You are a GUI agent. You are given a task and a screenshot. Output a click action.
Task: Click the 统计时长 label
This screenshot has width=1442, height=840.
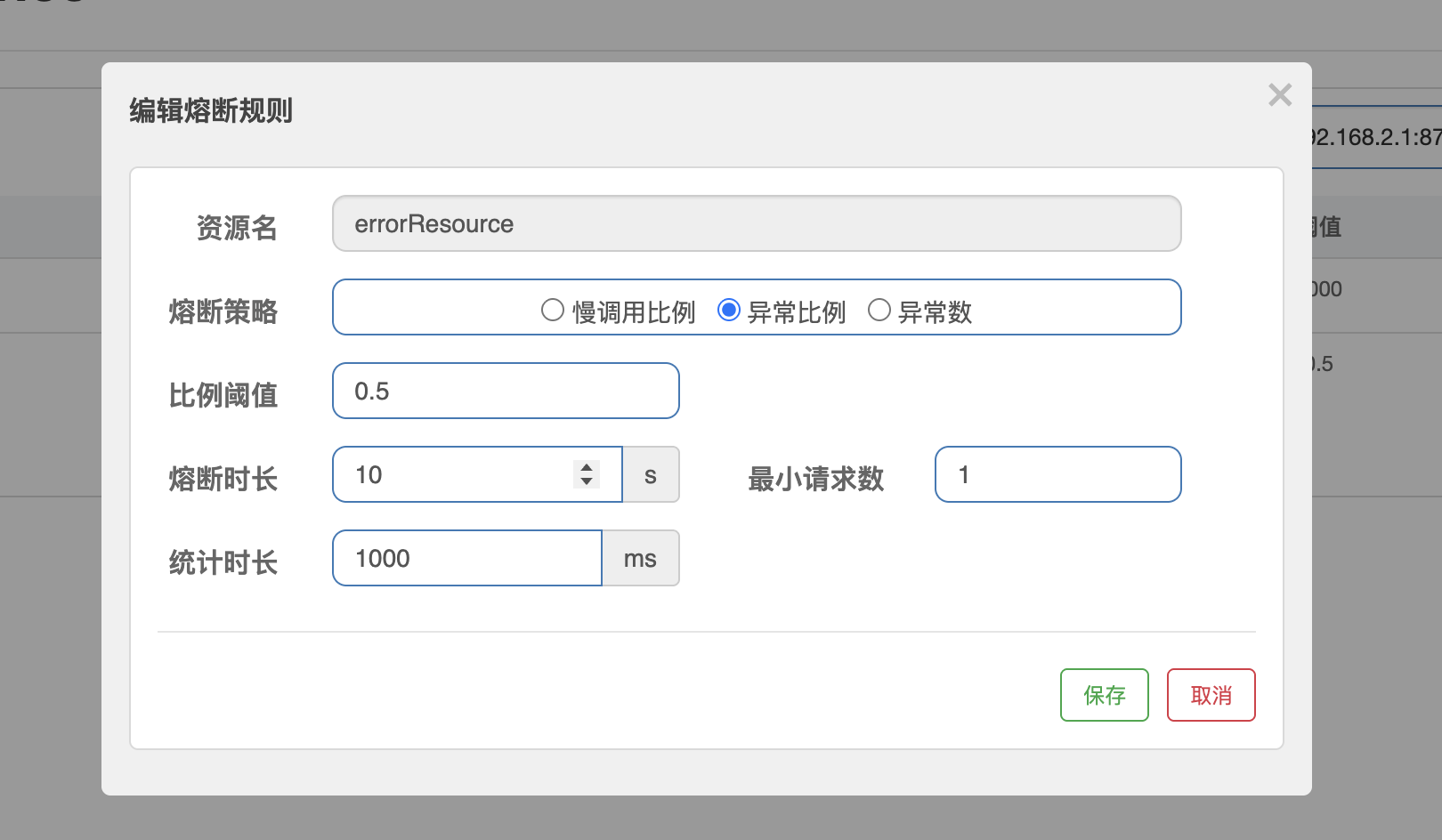point(223,562)
